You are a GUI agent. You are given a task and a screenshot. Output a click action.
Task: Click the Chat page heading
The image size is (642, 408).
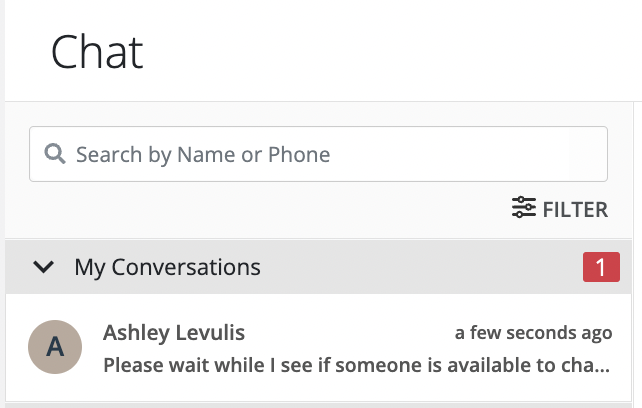pyautogui.click(x=97, y=52)
